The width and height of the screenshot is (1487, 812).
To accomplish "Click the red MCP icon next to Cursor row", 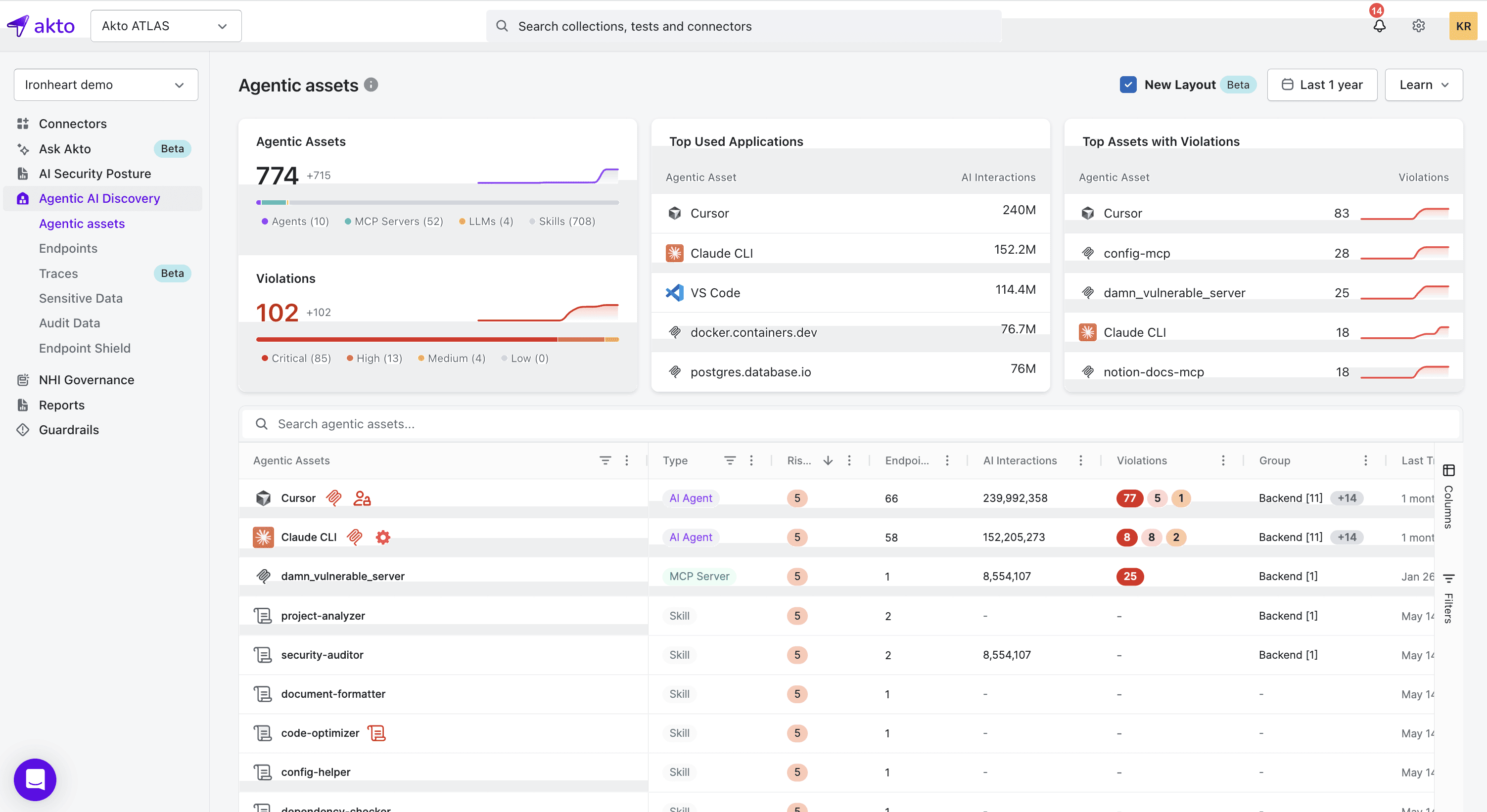I will [333, 498].
